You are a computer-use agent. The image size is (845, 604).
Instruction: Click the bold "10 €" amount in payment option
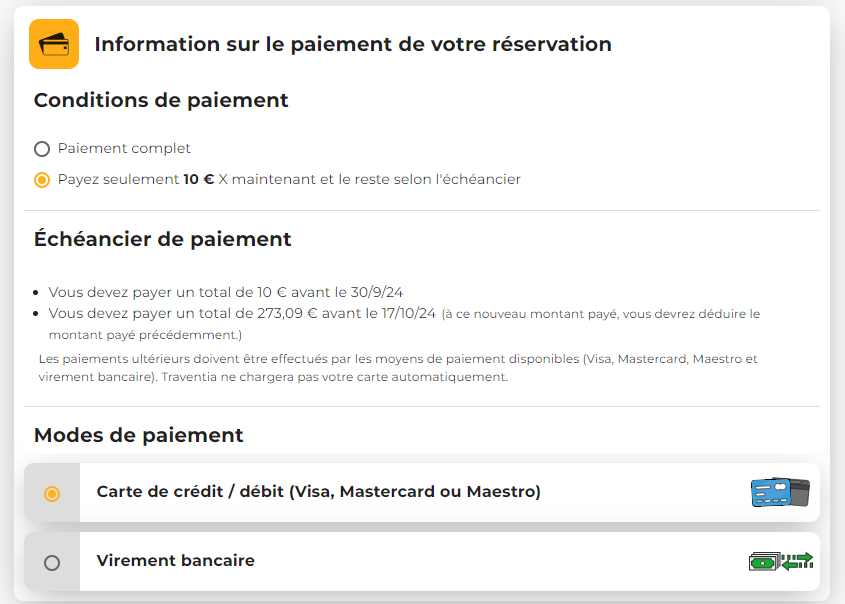(x=198, y=179)
